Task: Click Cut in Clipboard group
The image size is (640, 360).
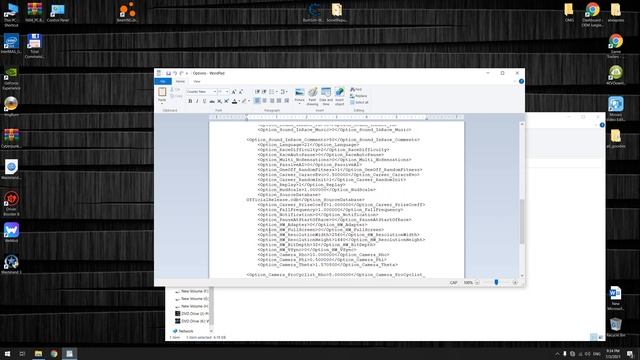Action: coord(175,89)
